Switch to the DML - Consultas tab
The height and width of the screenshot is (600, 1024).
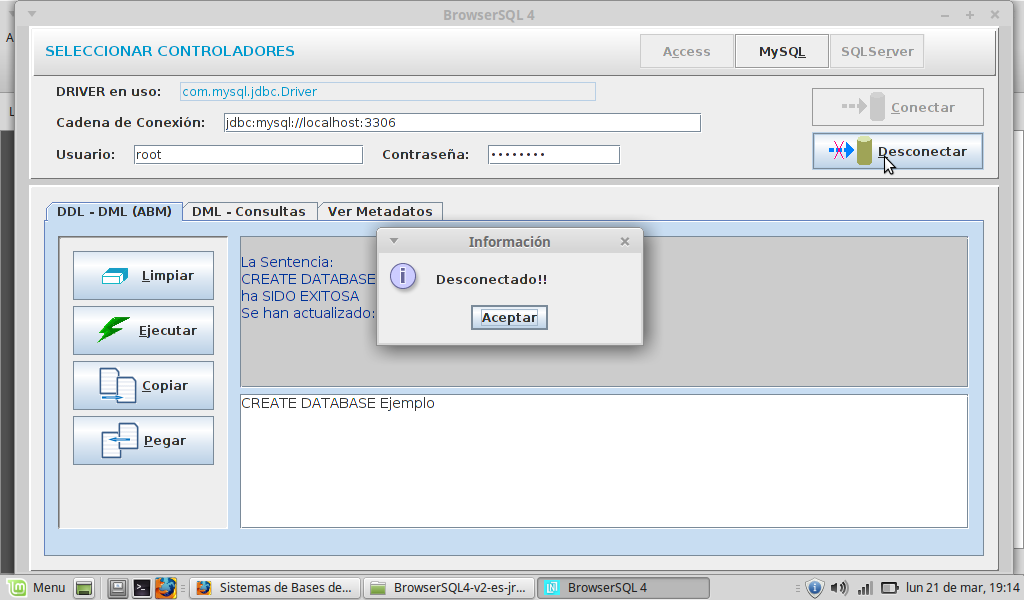[x=249, y=211]
